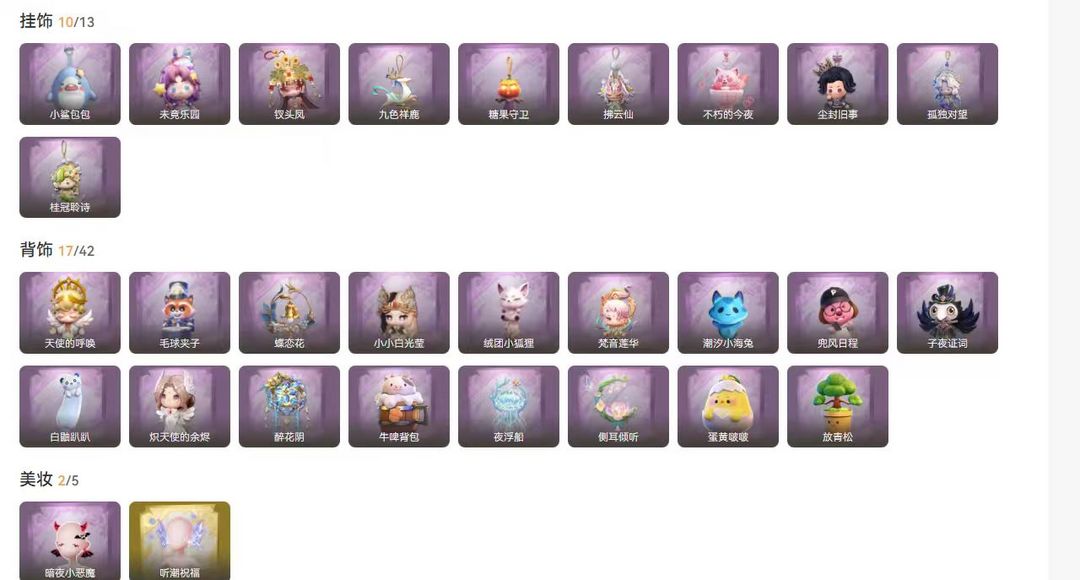
Task: Select the 天使的呼唤 angel back accessory
Action: [70, 313]
